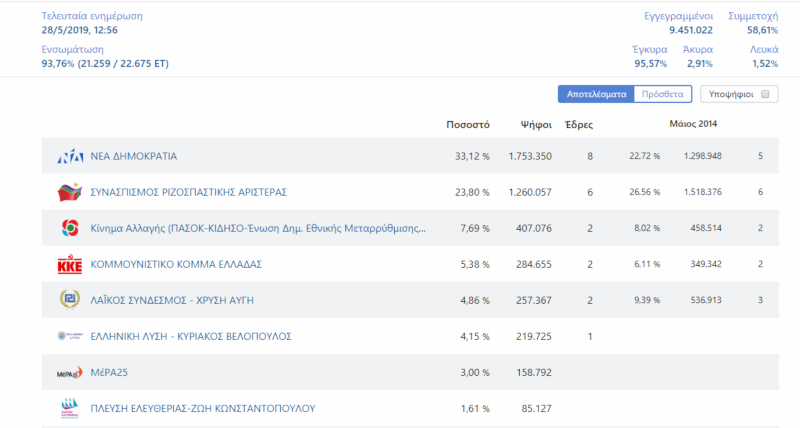Viewport: 800px width, 428px height.
Task: Open ΛΑΪΚΟΣ ΣΥΝΔΕΣΜΟΣ - ΧΡΥΣΗ ΑΥΓΗ link
Action: tap(172, 300)
